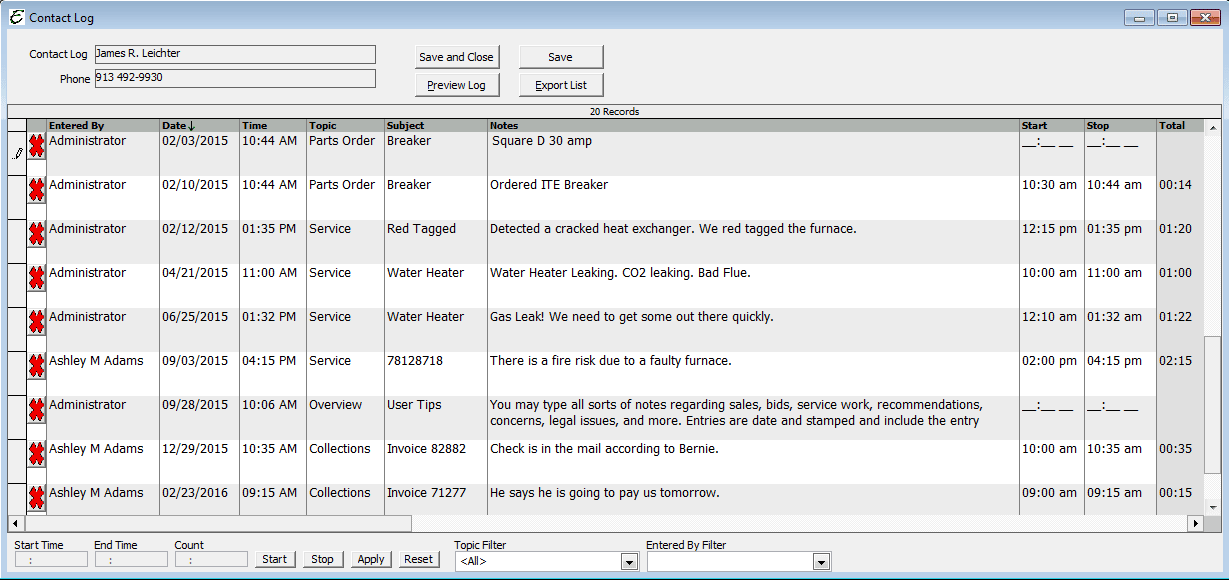The height and width of the screenshot is (580, 1229).
Task: Open the Topic Filter dropdown
Action: pyautogui.click(x=629, y=561)
